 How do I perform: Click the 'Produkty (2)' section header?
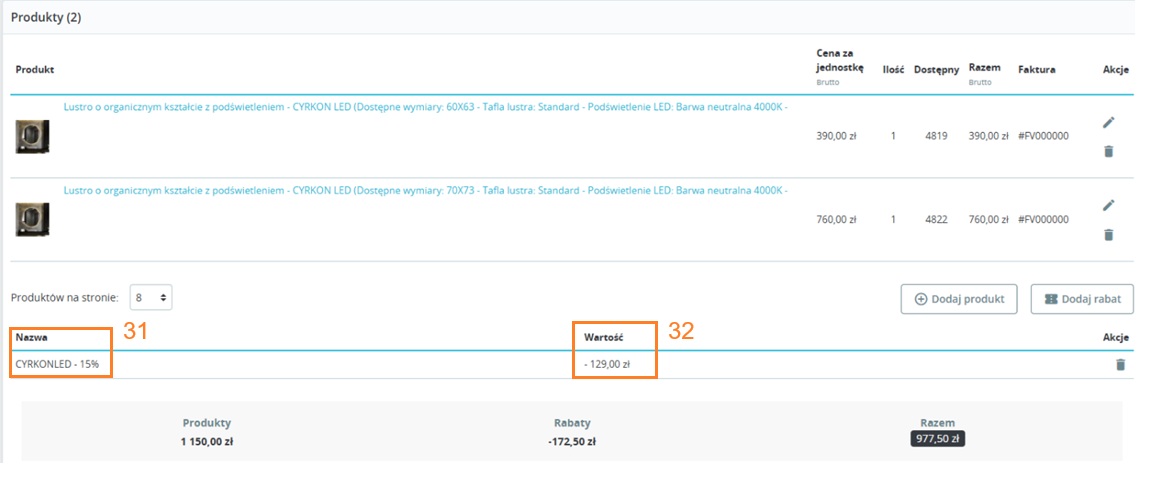[x=46, y=18]
